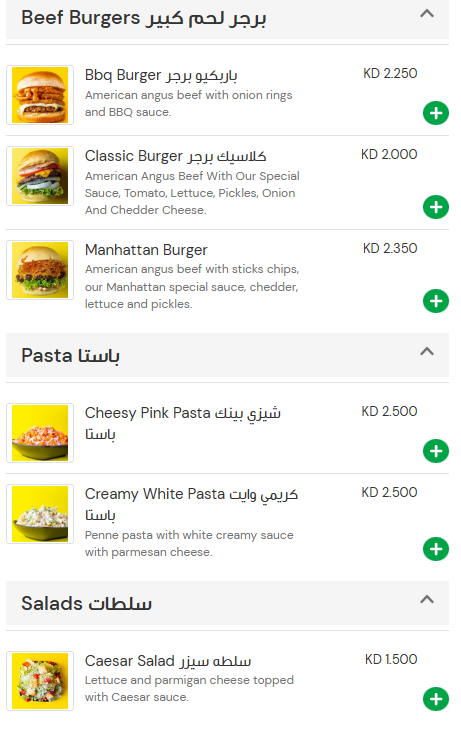
Task: Collapse the Pasta section chevron
Action: [427, 352]
